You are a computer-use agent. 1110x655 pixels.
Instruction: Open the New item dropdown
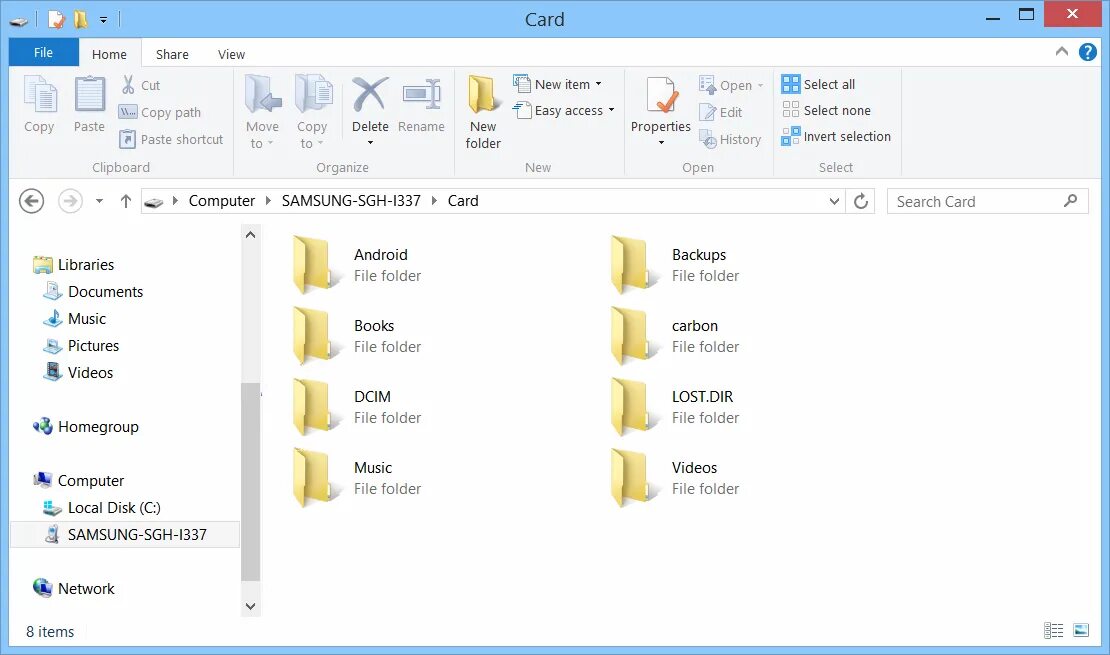pyautogui.click(x=598, y=84)
